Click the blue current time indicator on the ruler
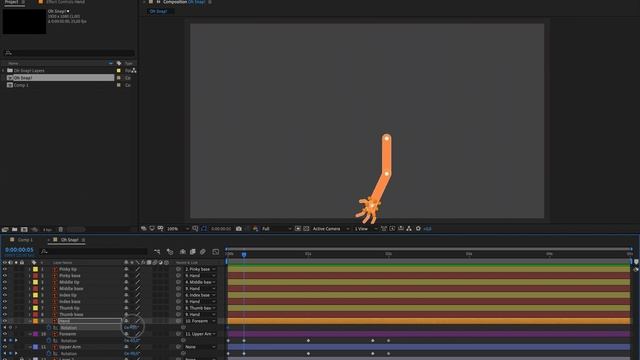The image size is (640, 360). click(x=244, y=254)
